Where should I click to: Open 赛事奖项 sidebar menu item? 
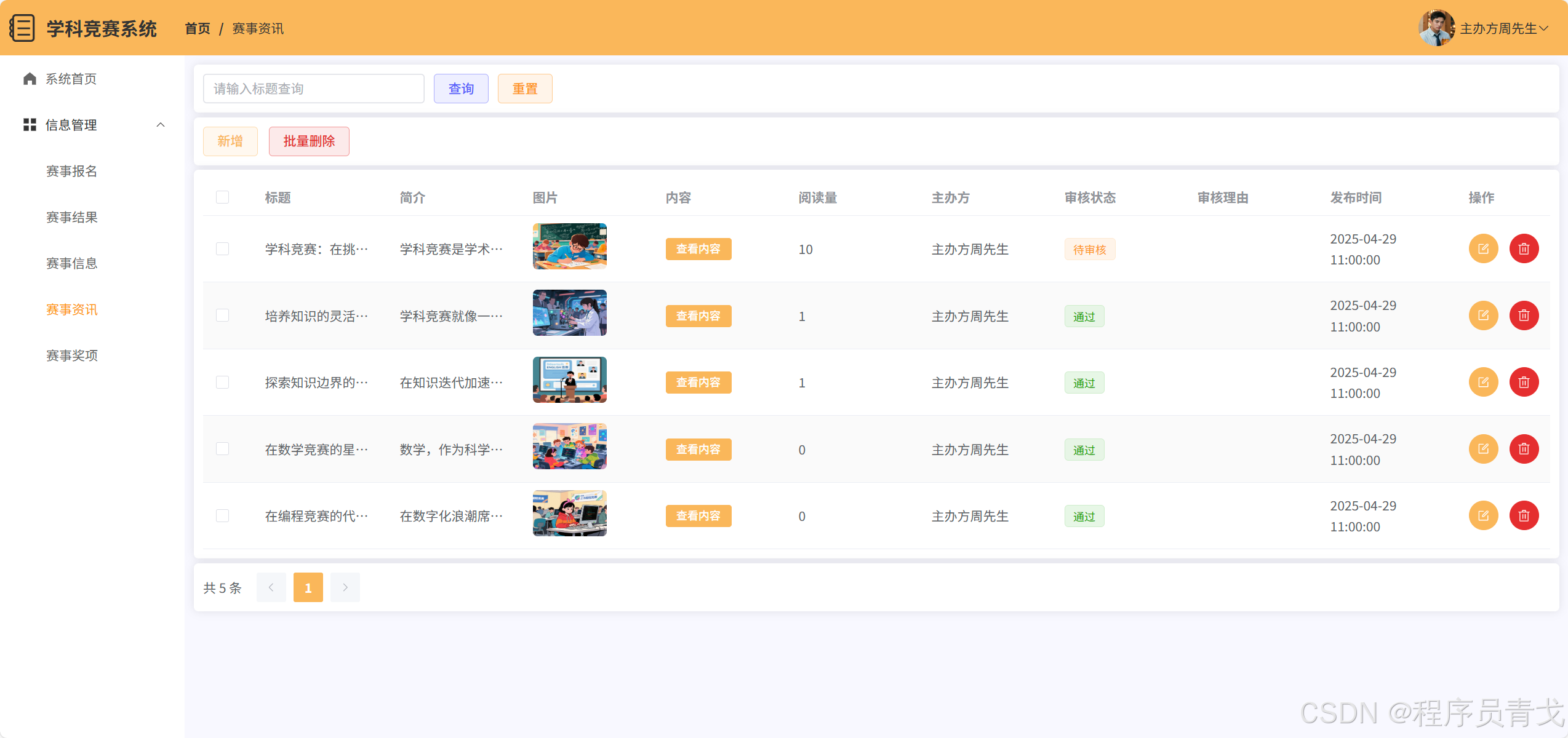tap(72, 355)
